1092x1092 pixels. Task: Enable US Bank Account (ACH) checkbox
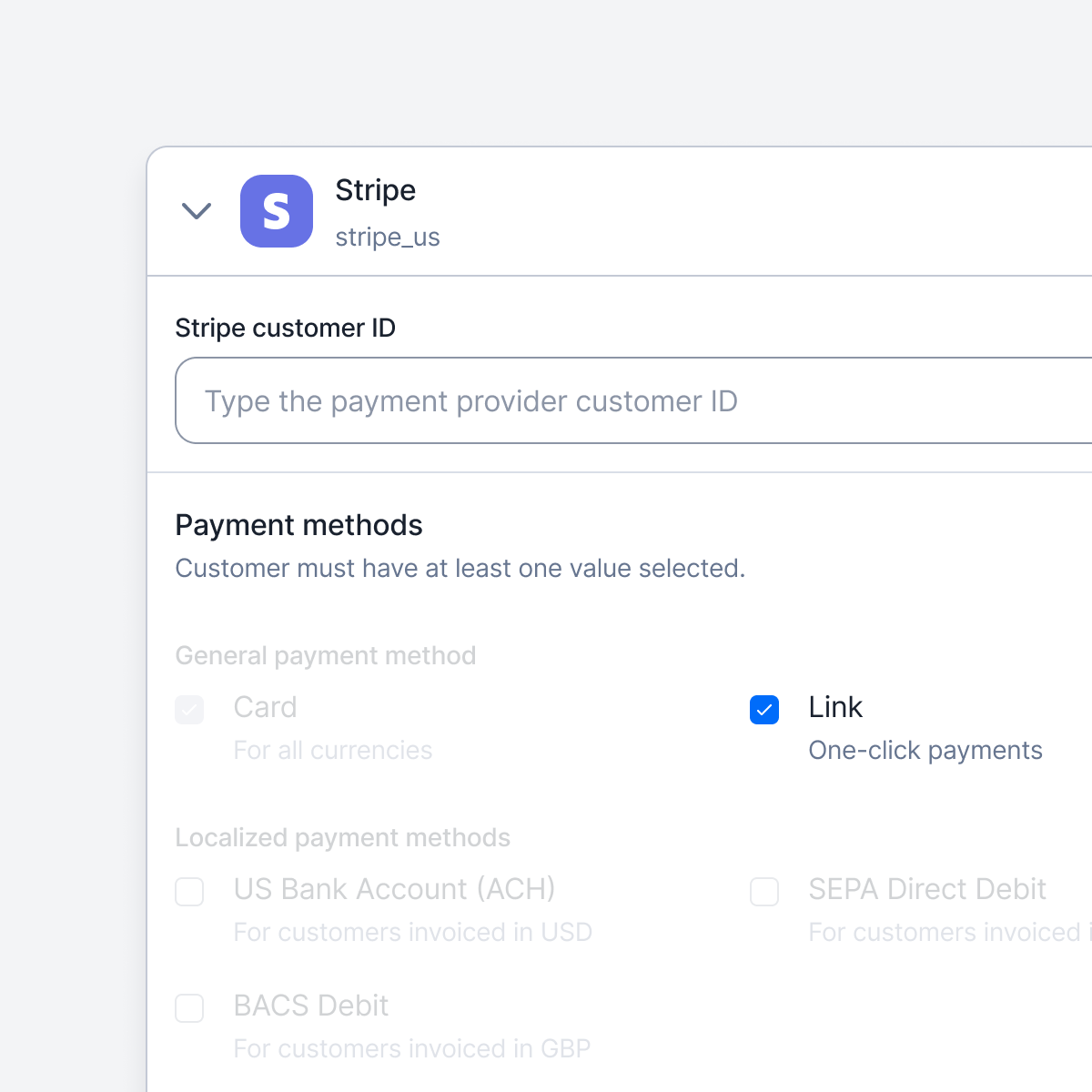pyautogui.click(x=189, y=892)
